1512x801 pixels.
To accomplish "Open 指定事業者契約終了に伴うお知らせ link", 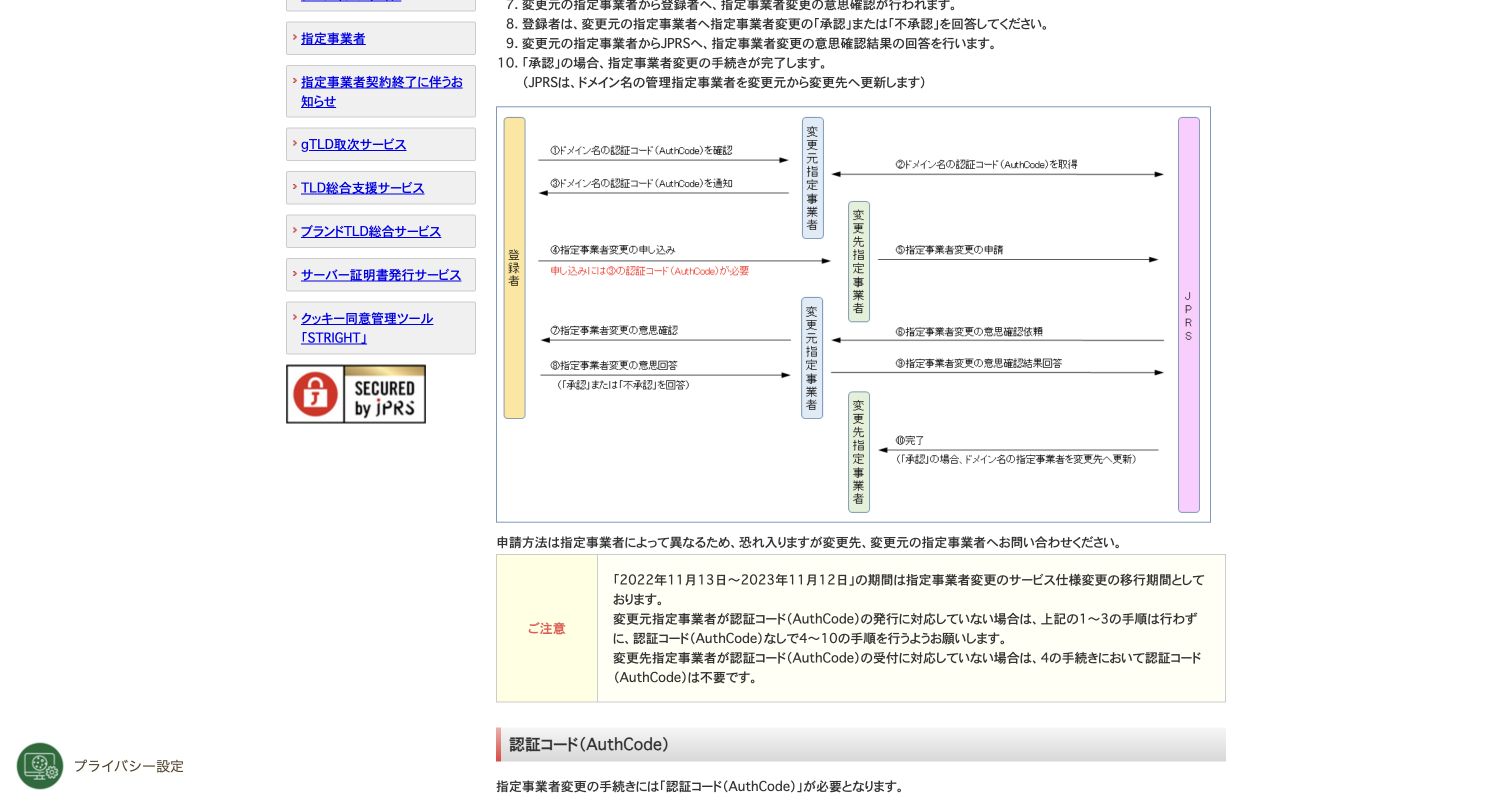I will [x=382, y=91].
